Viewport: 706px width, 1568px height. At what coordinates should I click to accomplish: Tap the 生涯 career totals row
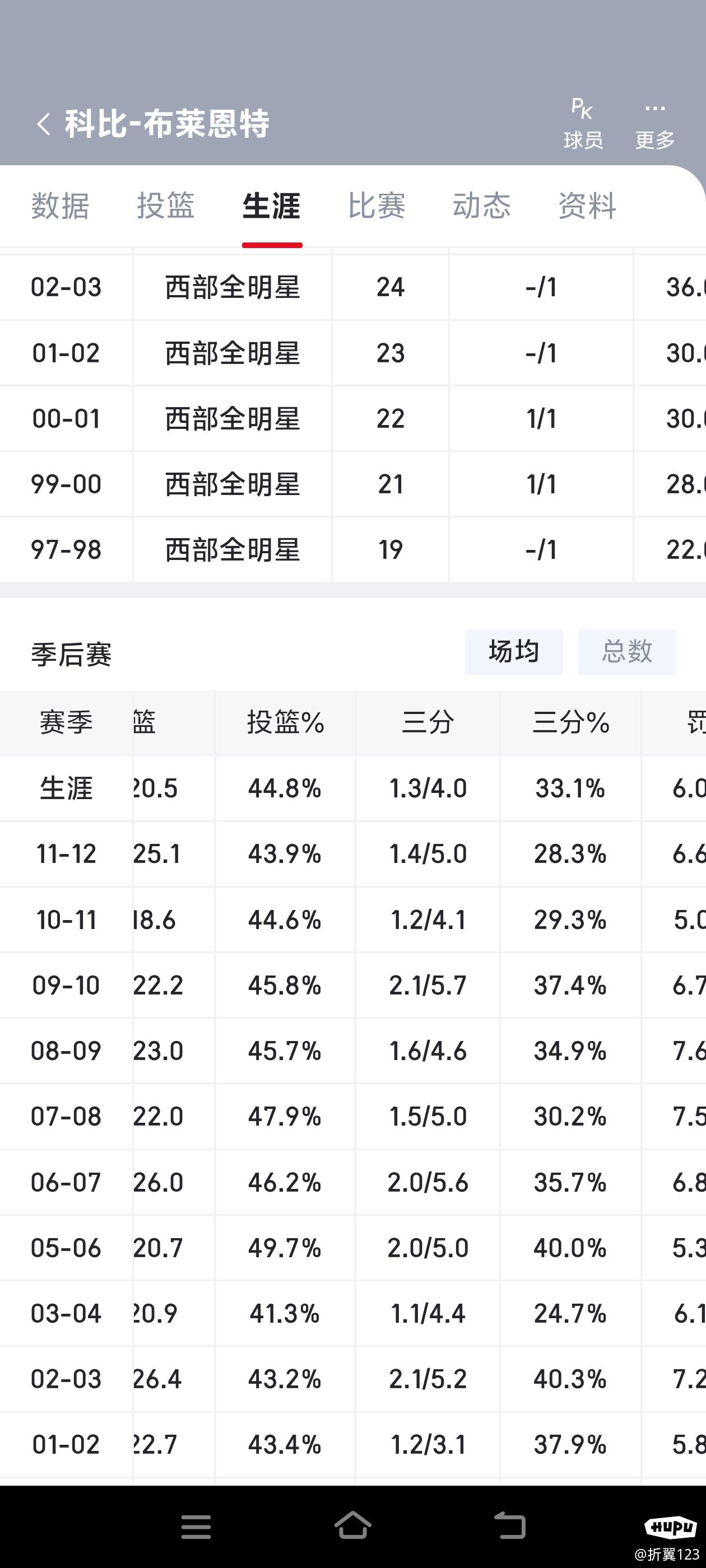(x=352, y=788)
